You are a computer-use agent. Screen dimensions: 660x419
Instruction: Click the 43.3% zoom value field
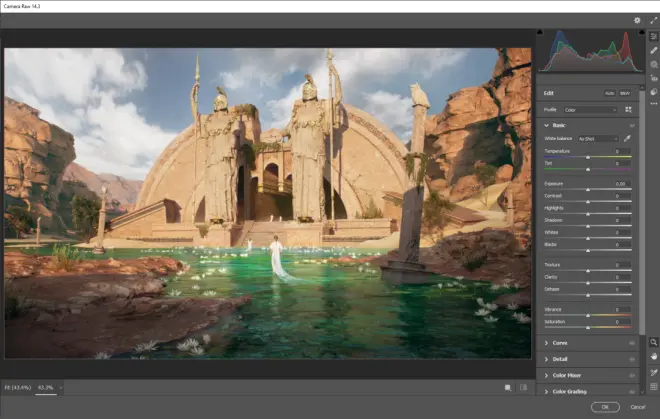coord(46,387)
